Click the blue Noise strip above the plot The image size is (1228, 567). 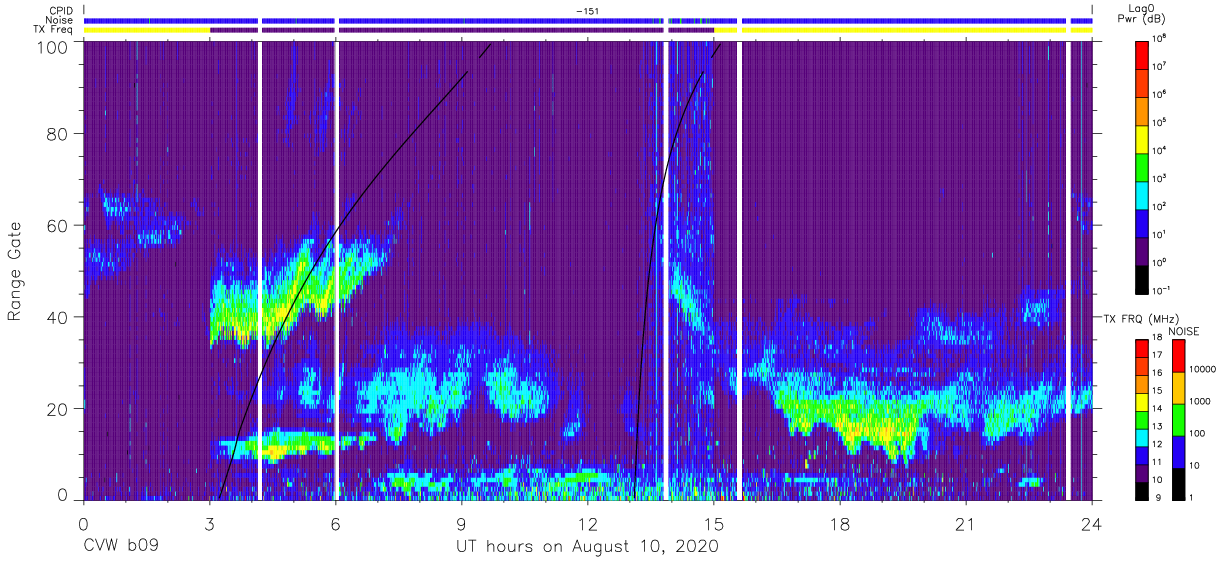point(587,20)
